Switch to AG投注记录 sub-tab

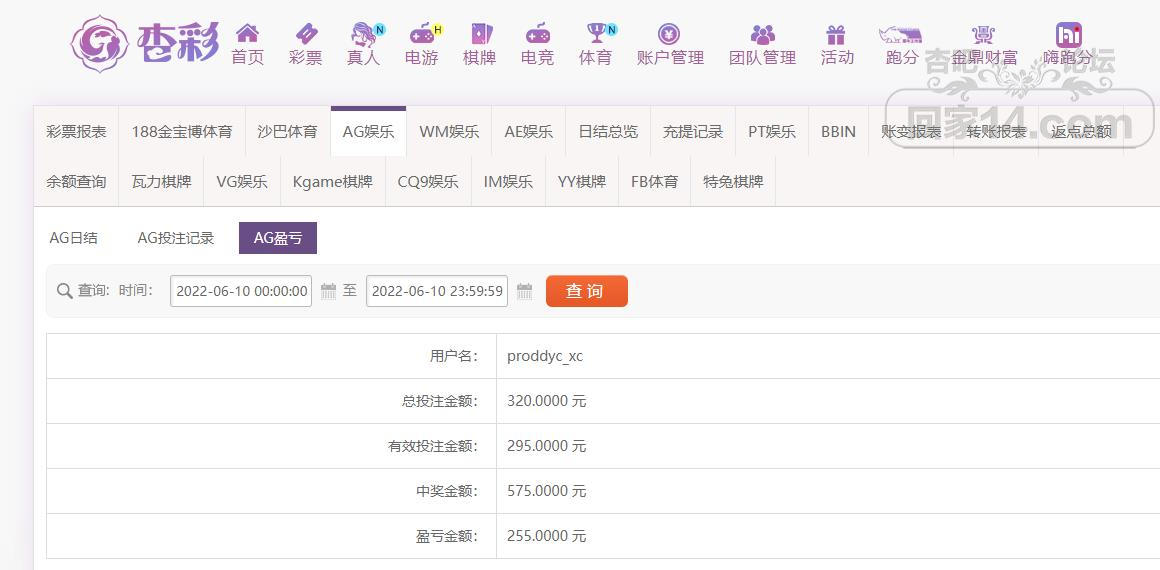point(176,238)
